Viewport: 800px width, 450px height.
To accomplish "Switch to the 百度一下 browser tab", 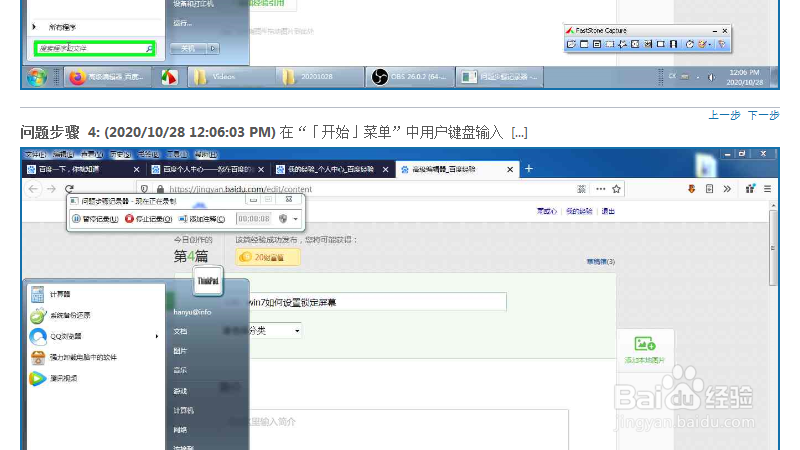I will click(x=83, y=169).
